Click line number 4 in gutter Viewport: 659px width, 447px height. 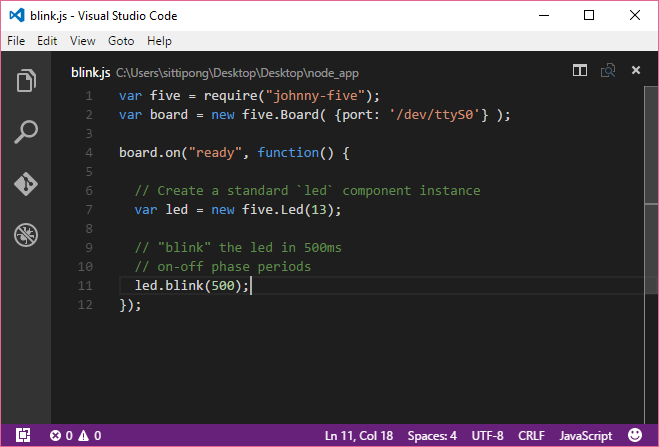click(x=89, y=153)
